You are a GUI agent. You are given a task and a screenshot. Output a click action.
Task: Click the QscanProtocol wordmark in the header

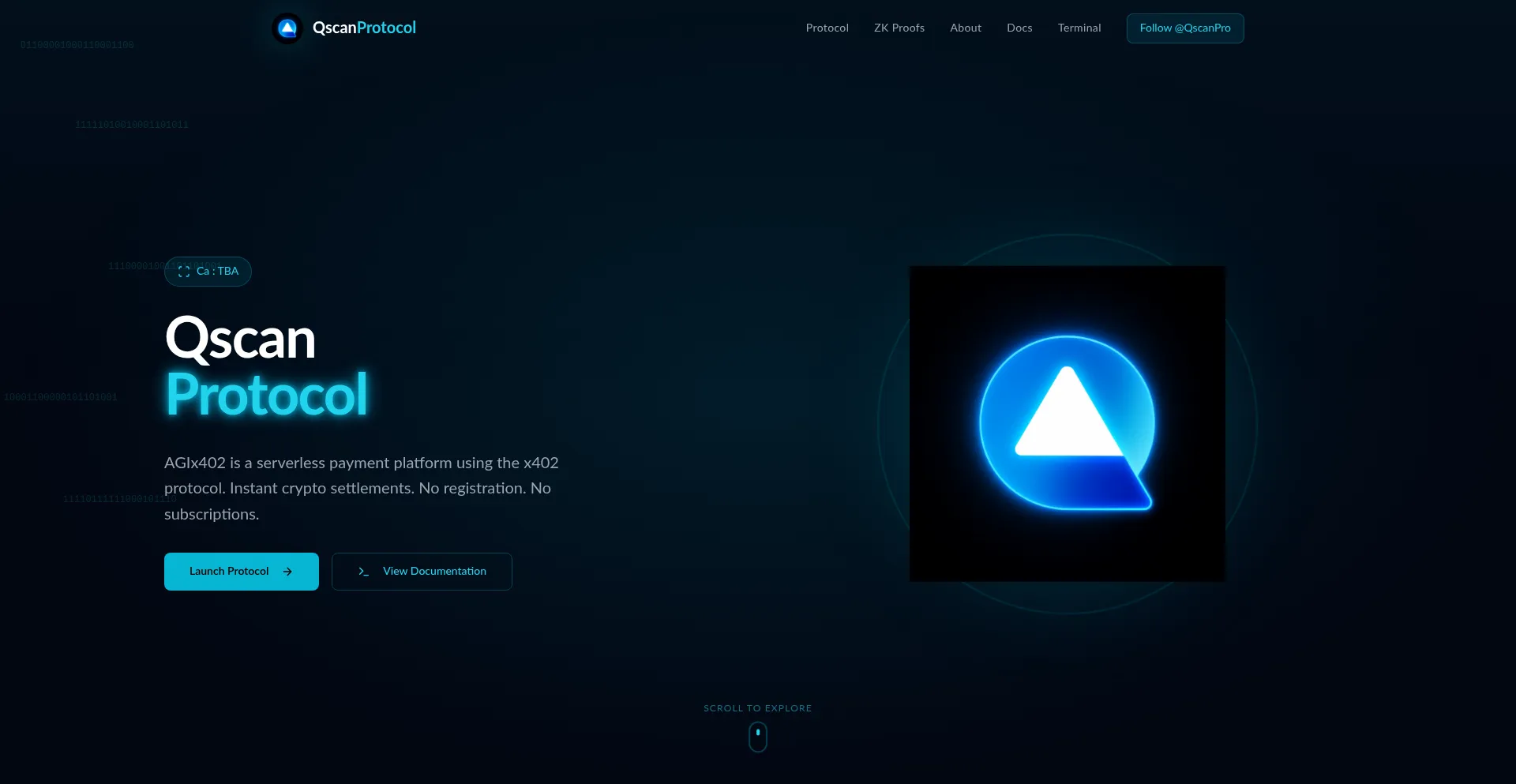[x=364, y=28]
